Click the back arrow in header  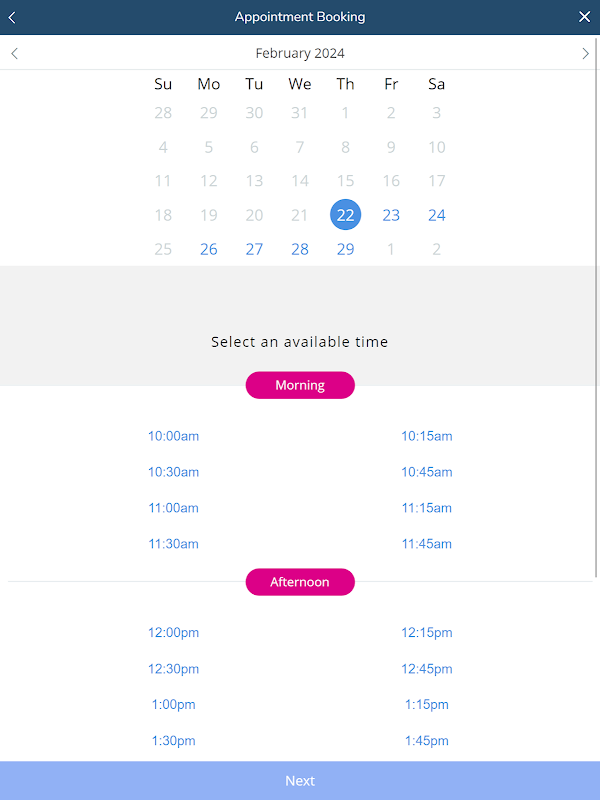[x=12, y=17]
